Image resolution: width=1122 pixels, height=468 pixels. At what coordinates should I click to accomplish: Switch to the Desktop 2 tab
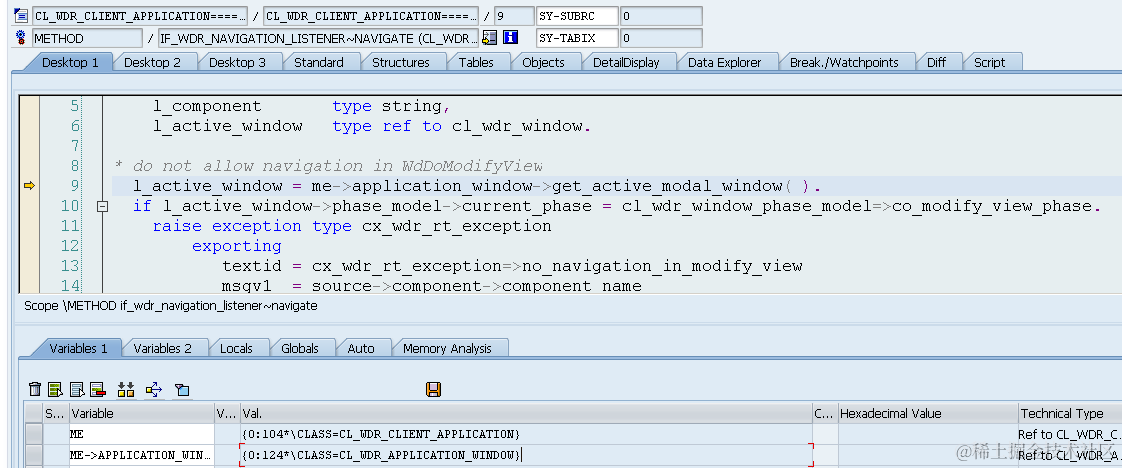(152, 62)
